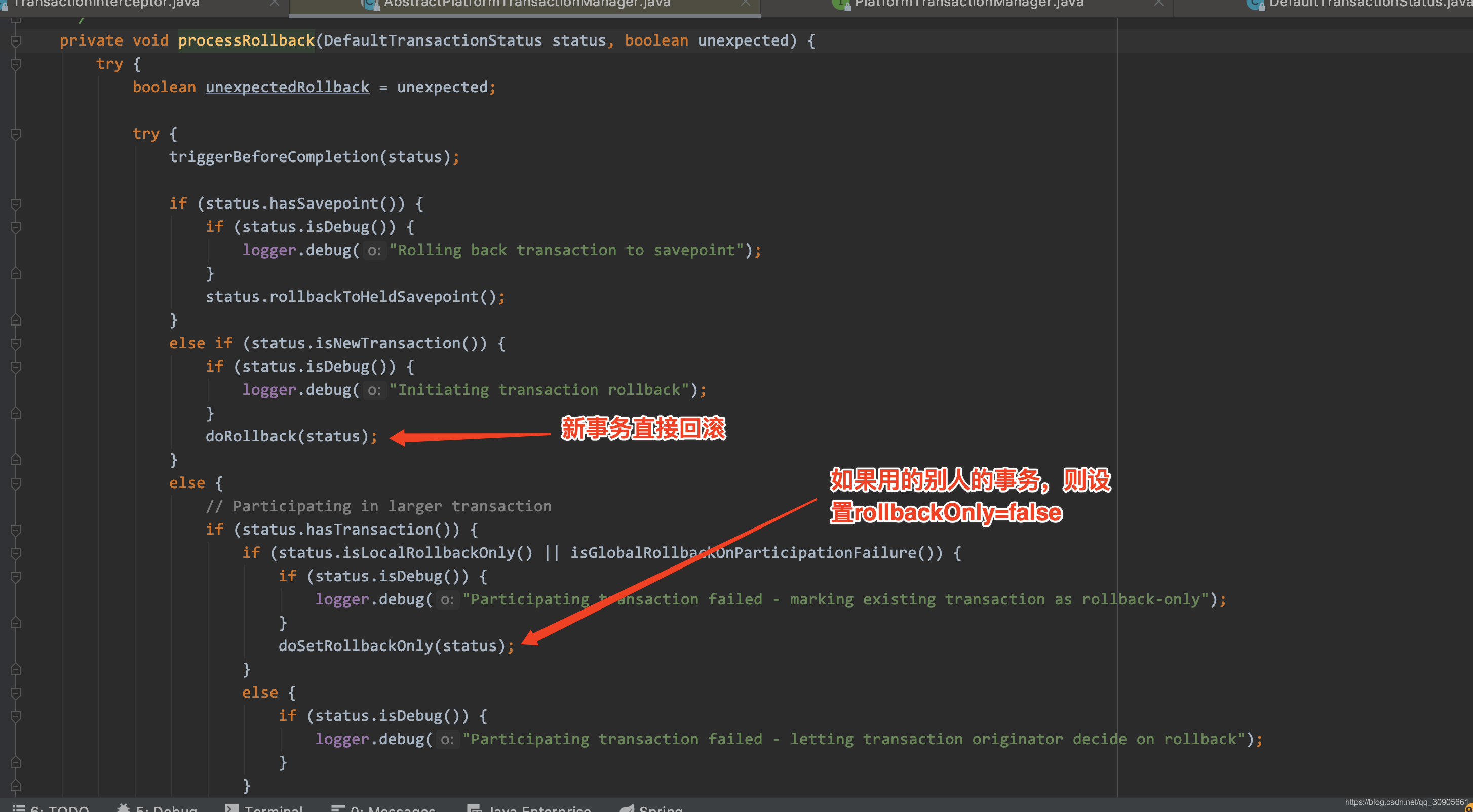The image size is (1473, 812).
Task: Click the PlatformTransactionManager.java interface icon
Action: 840,4
